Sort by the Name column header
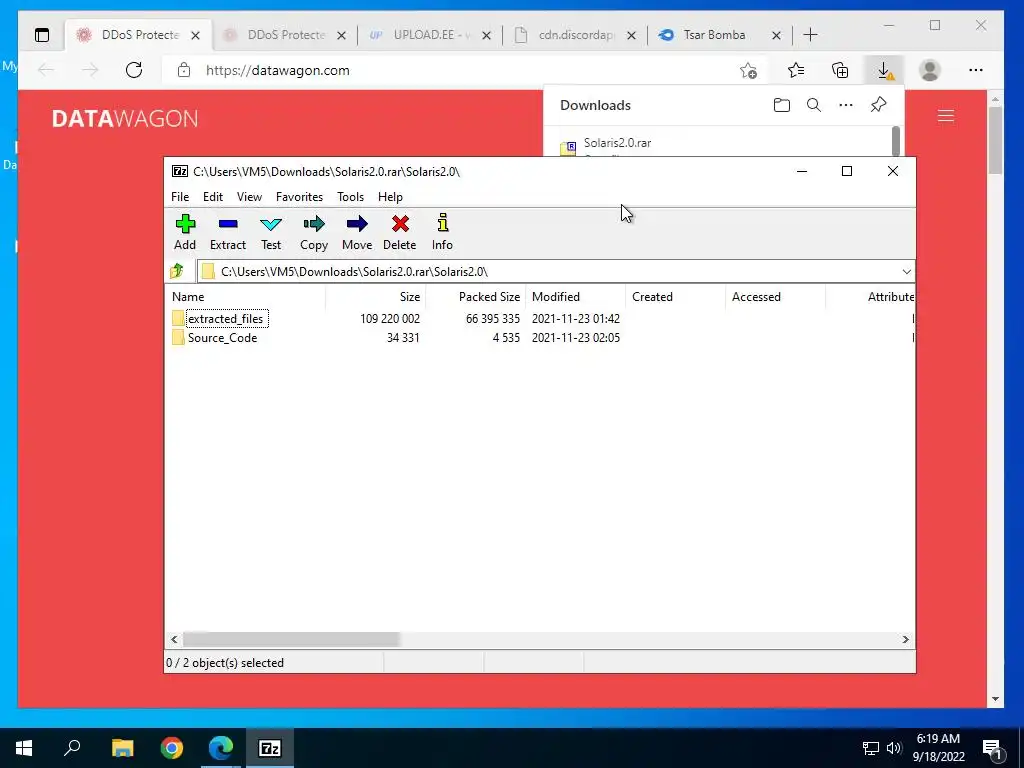This screenshot has height=768, width=1024. click(x=246, y=296)
